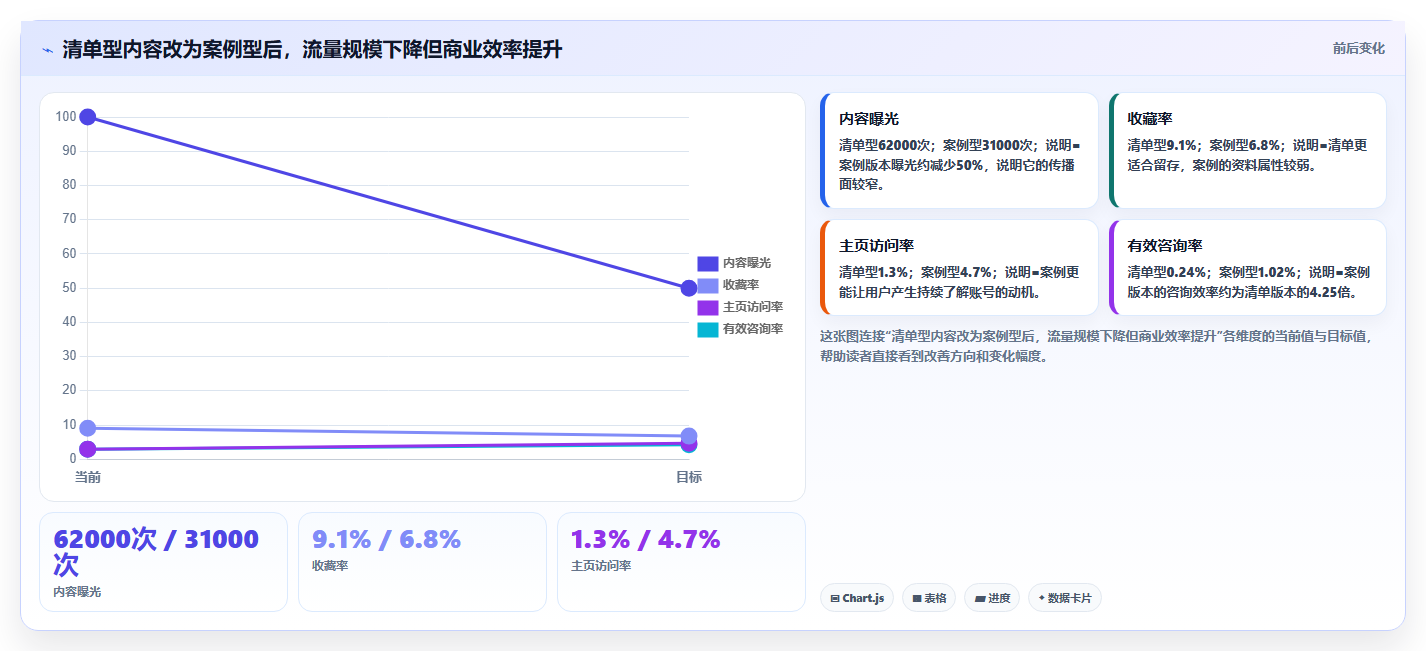Select the 内容曝光 data point at 目标
1426x651 pixels.
(689, 288)
